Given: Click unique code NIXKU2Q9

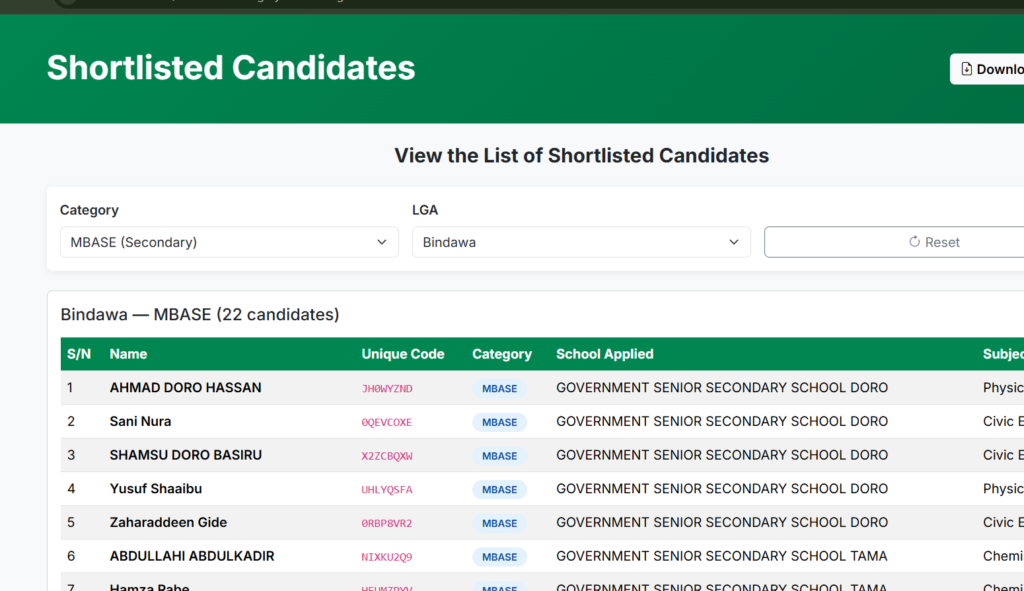Looking at the screenshot, I should point(387,557).
